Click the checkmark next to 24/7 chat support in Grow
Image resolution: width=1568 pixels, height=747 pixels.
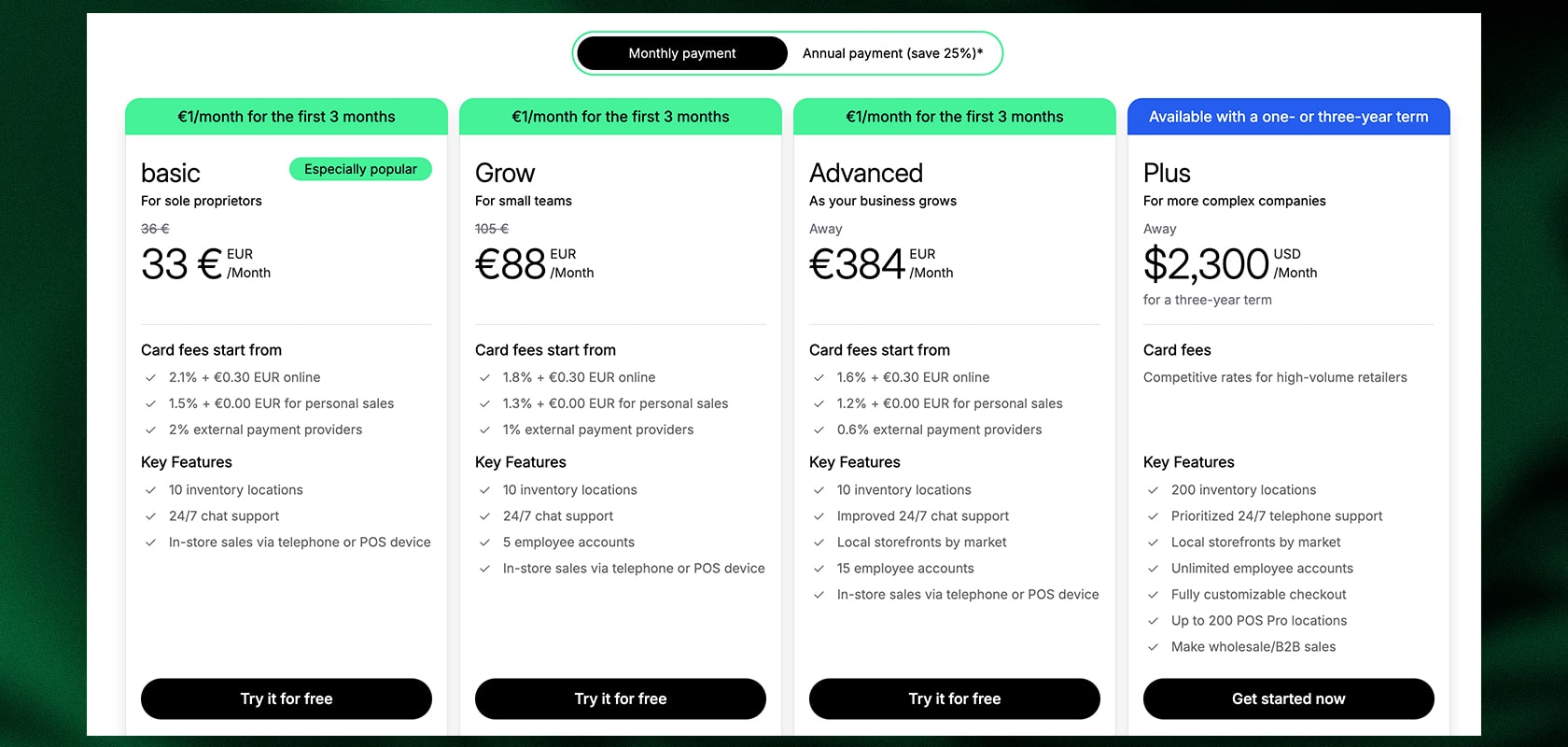point(484,515)
